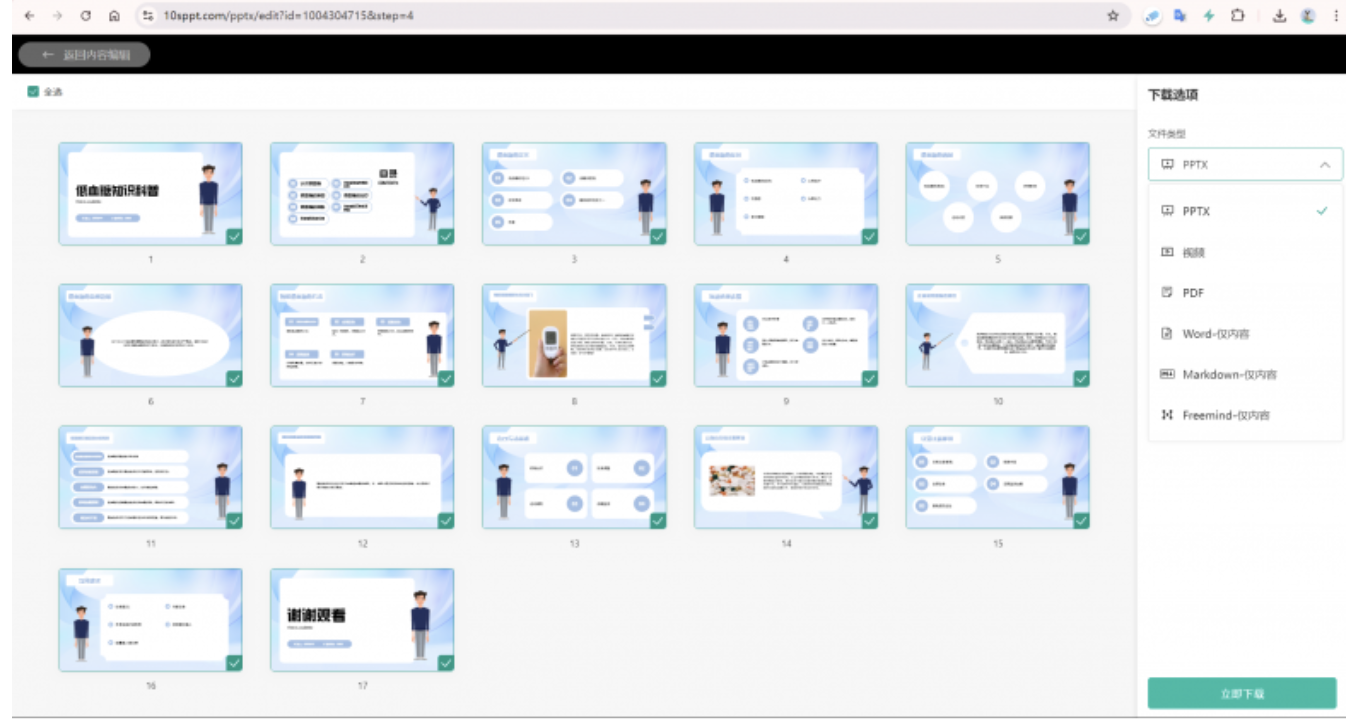The height and width of the screenshot is (728, 1346).
Task: Bookmark this page with star icon
Action: (1112, 16)
